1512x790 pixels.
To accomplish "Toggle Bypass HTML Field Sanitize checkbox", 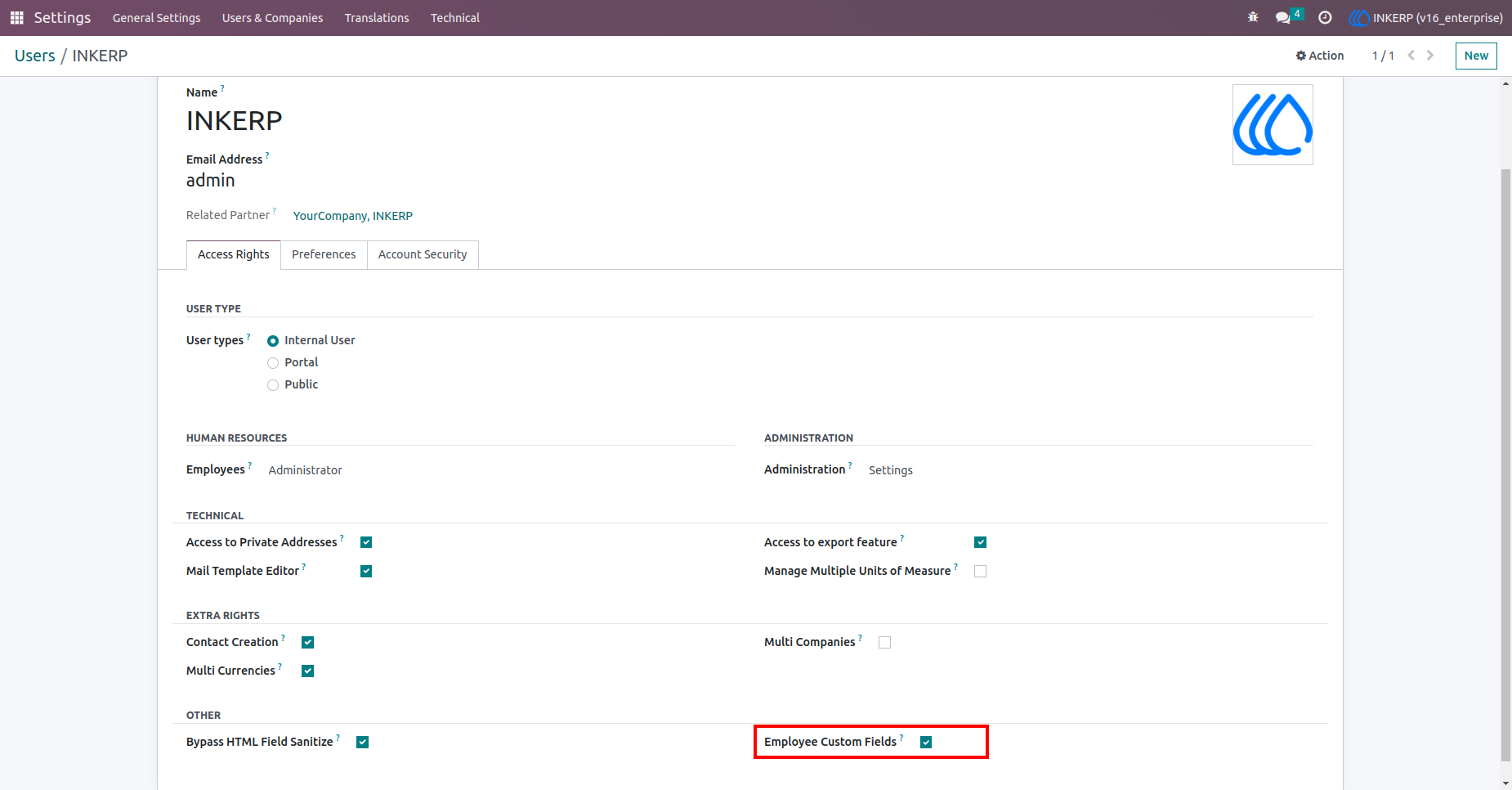I will [363, 742].
